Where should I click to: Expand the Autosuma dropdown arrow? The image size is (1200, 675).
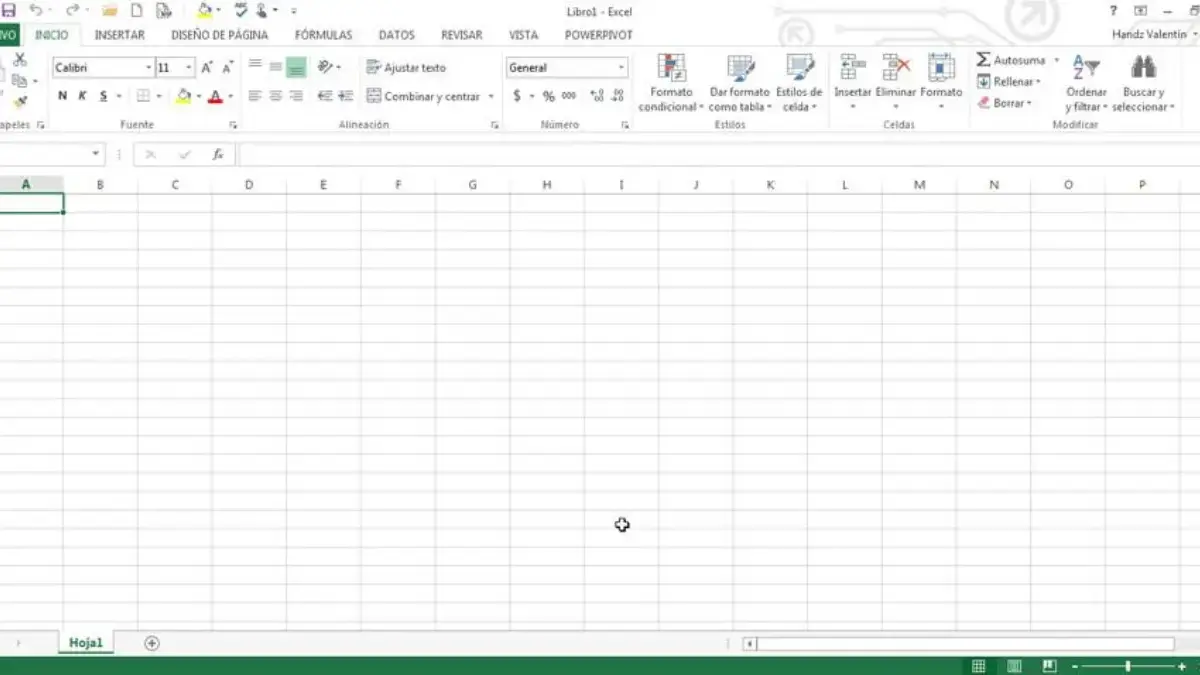pos(1056,60)
